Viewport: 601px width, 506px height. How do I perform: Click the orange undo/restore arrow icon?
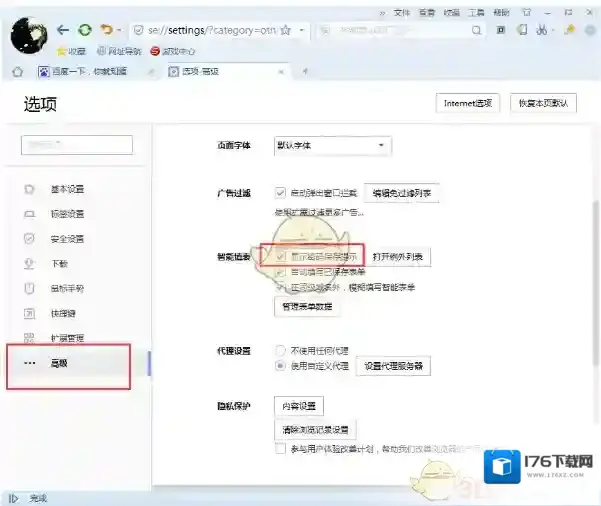(x=106, y=30)
